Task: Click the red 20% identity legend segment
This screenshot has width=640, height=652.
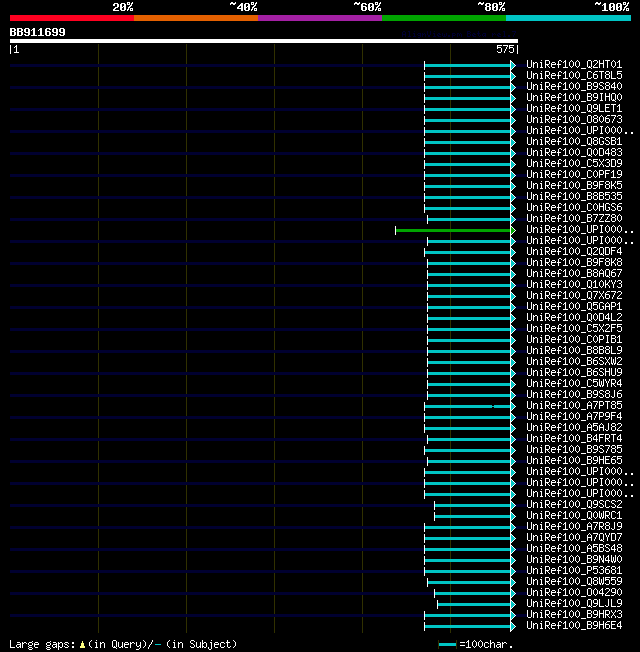Action: tap(72, 18)
